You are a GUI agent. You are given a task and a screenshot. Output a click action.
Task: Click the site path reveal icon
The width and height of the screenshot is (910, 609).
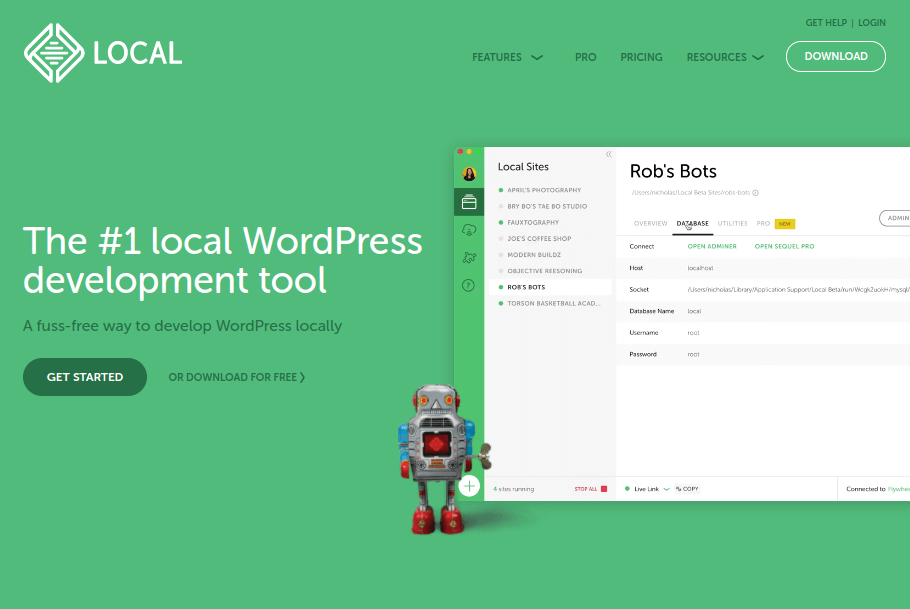click(x=756, y=193)
